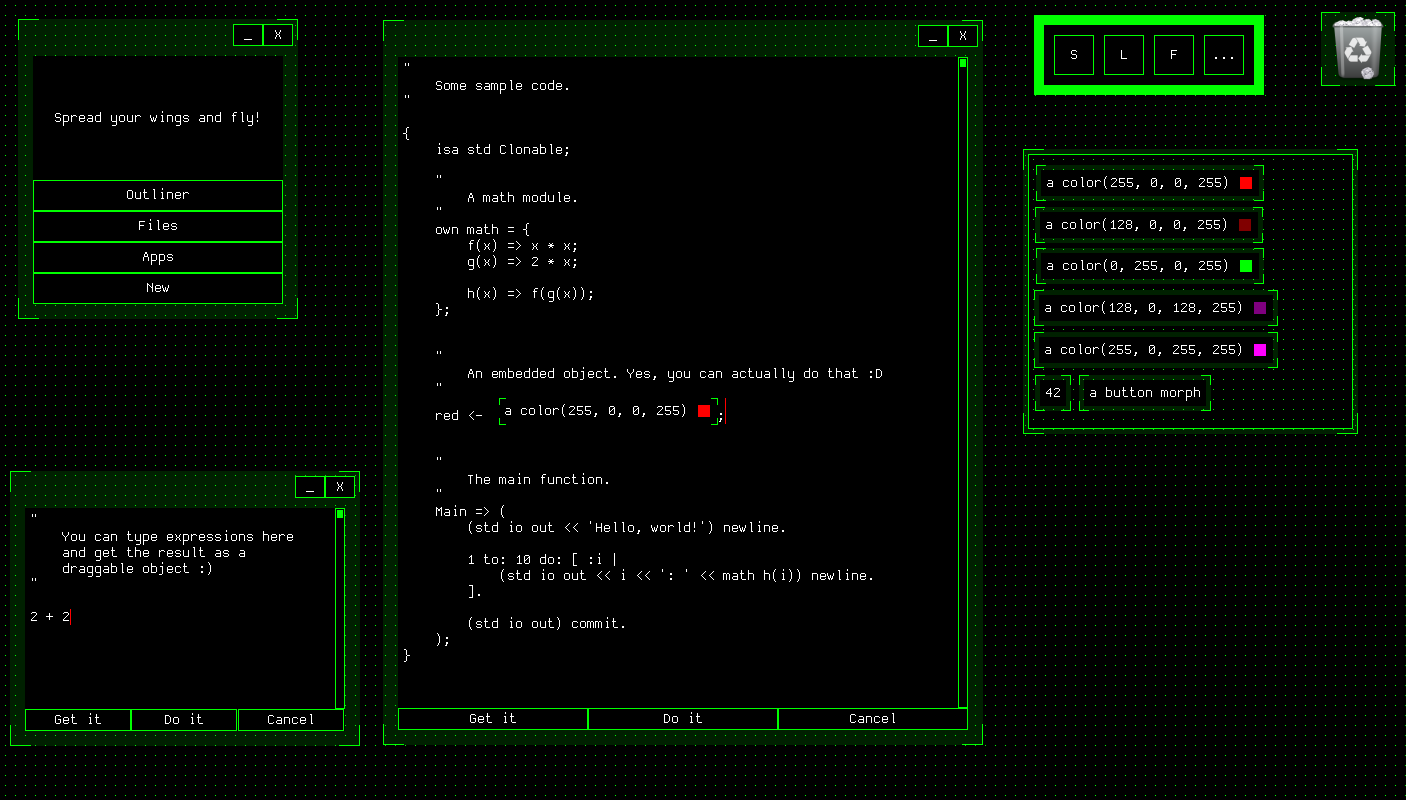Open the Outliner menu entry
Image resolution: width=1406 pixels, height=800 pixels.
click(158, 195)
